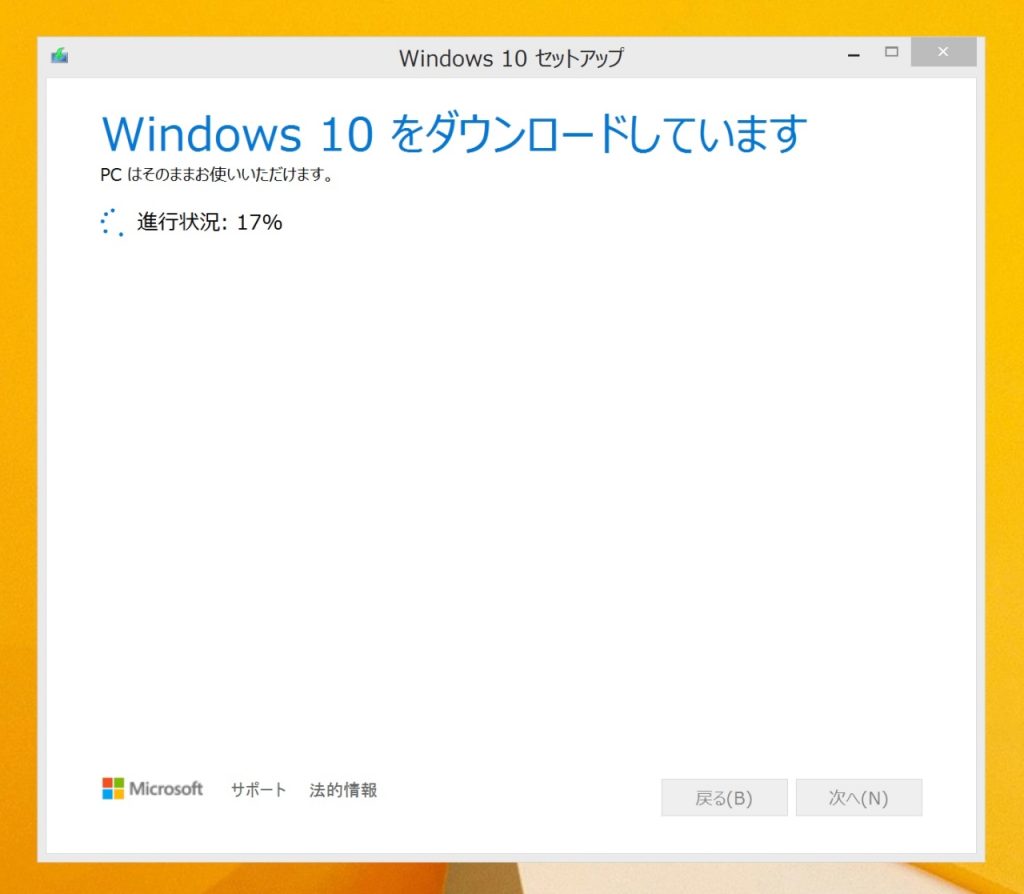Viewport: 1024px width, 894px height.
Task: Click the setup program icon in the title bar
Action: click(x=58, y=56)
